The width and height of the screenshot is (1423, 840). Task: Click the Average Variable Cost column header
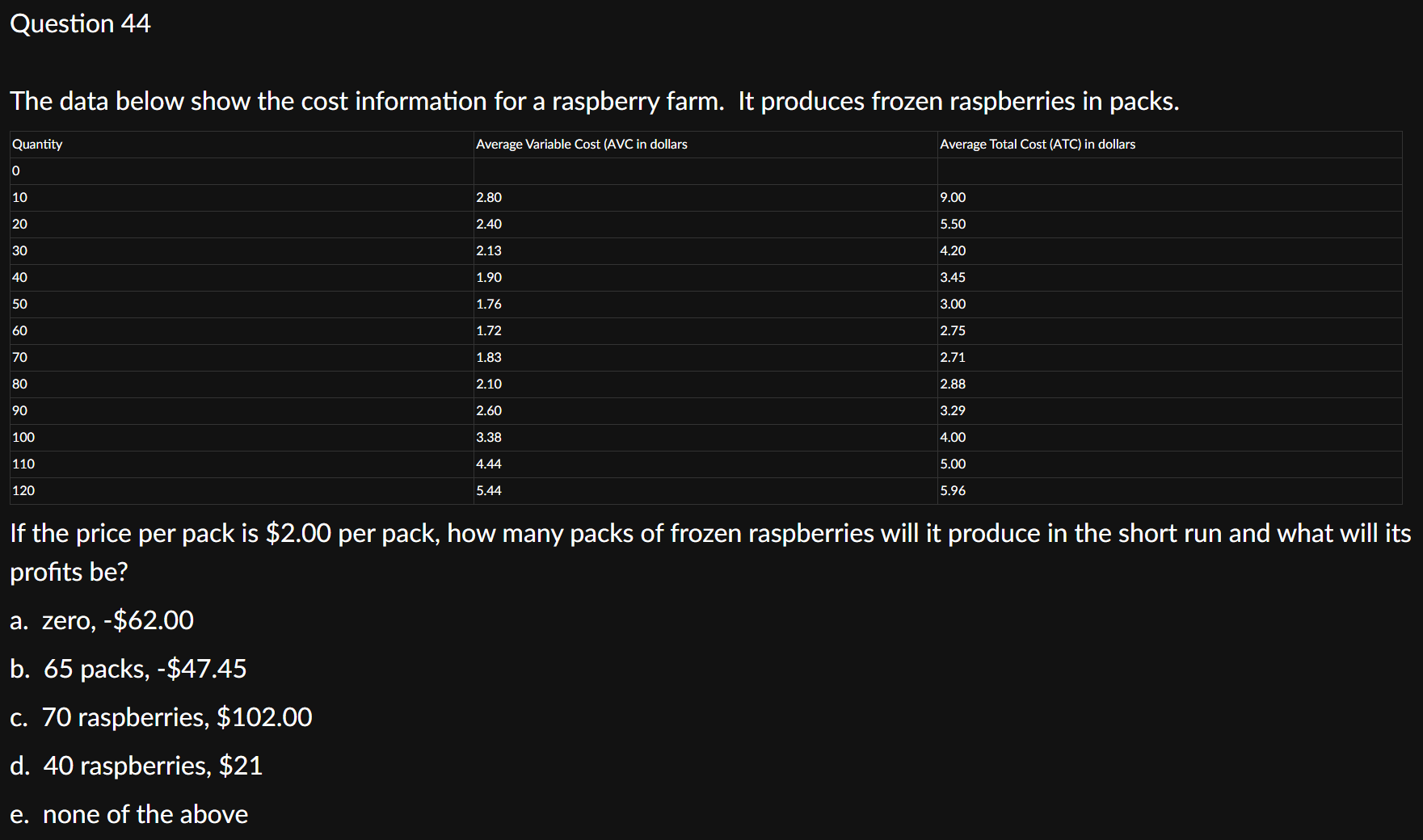[x=582, y=144]
